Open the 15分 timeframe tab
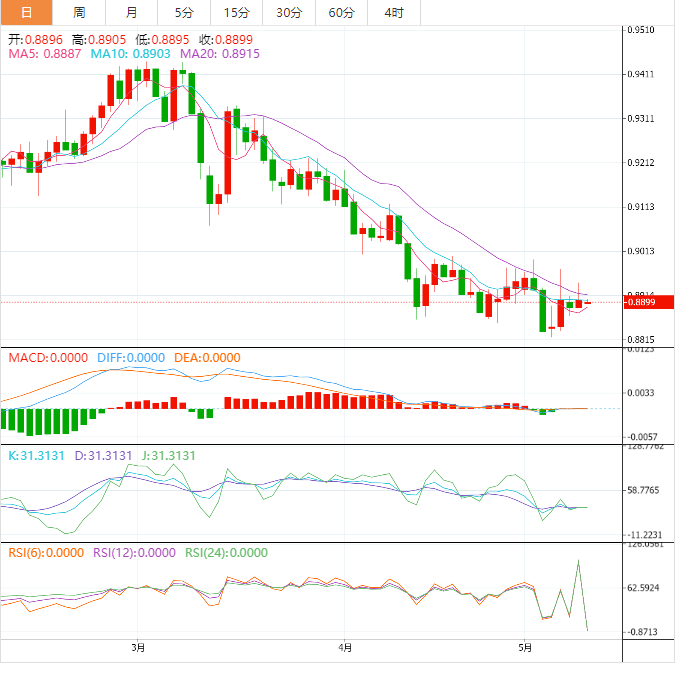This screenshot has height=673, width=677. coord(236,12)
